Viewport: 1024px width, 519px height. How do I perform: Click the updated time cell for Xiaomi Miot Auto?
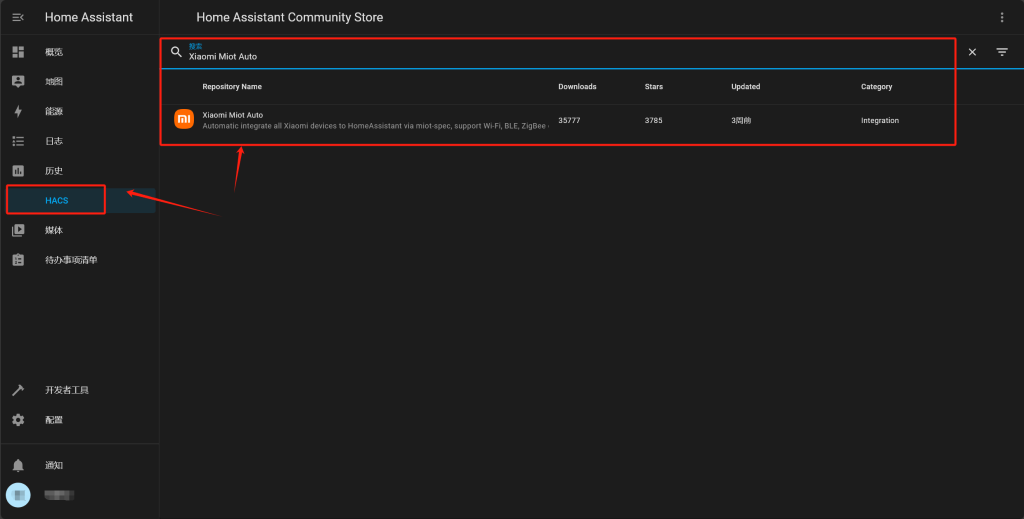click(x=741, y=121)
